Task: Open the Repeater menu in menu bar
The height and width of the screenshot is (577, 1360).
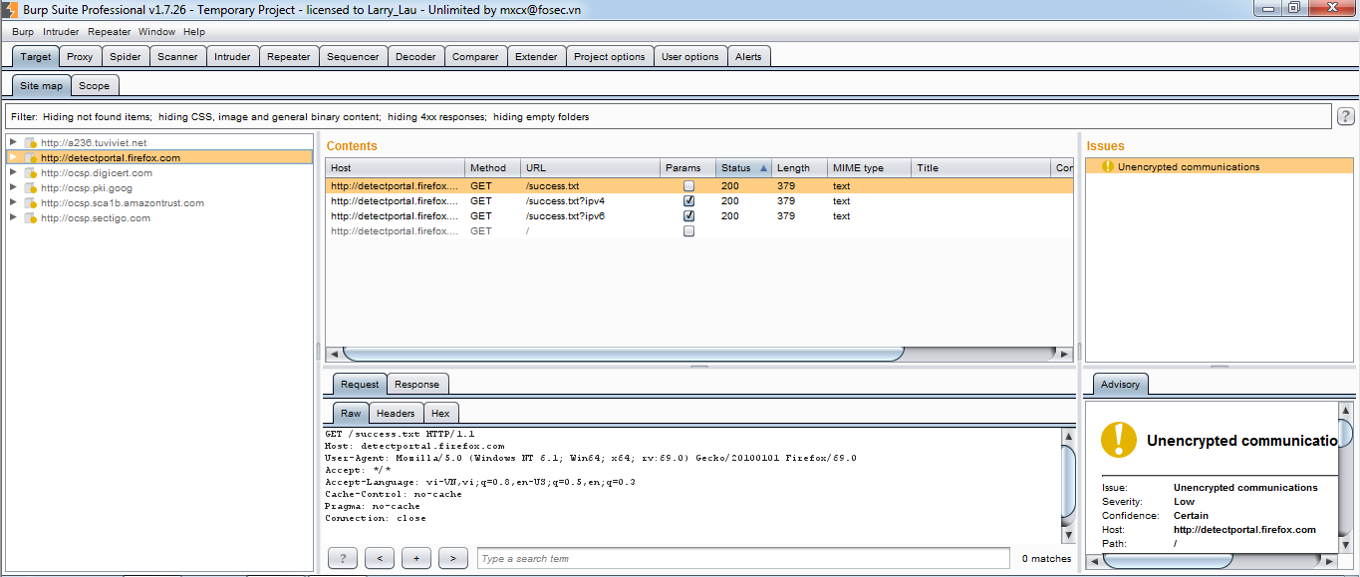Action: click(x=109, y=32)
